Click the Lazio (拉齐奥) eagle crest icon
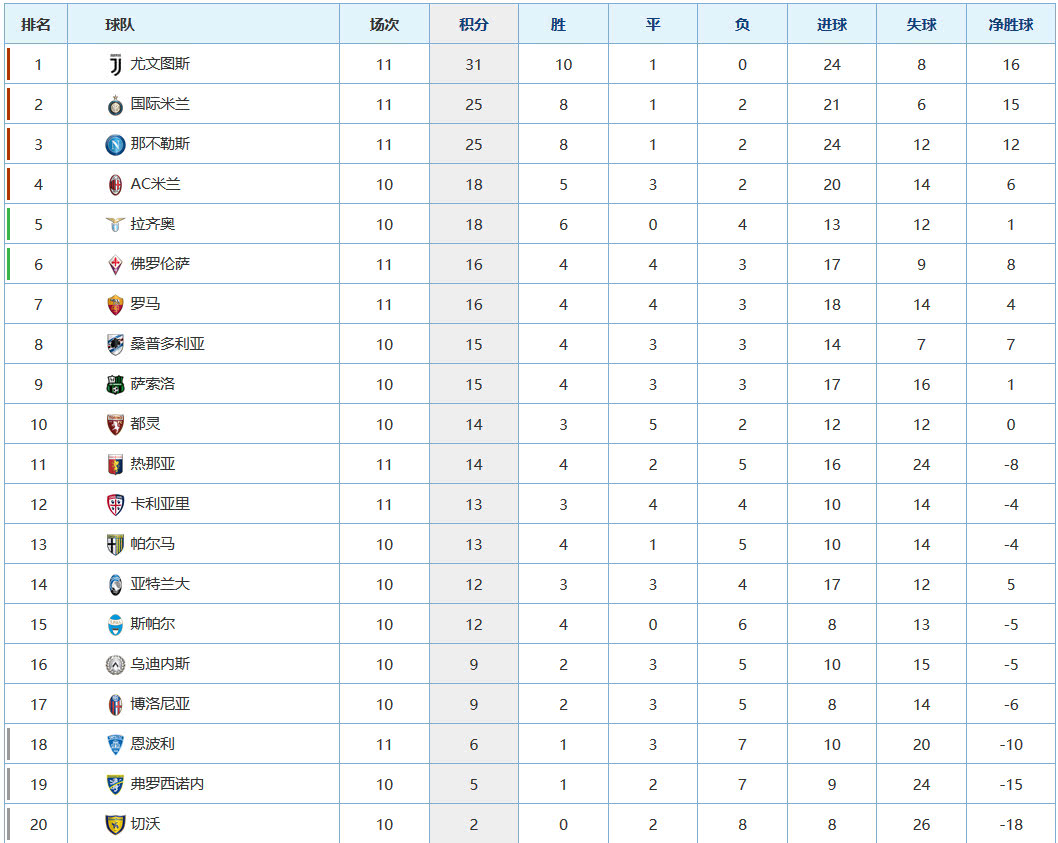 coord(115,224)
